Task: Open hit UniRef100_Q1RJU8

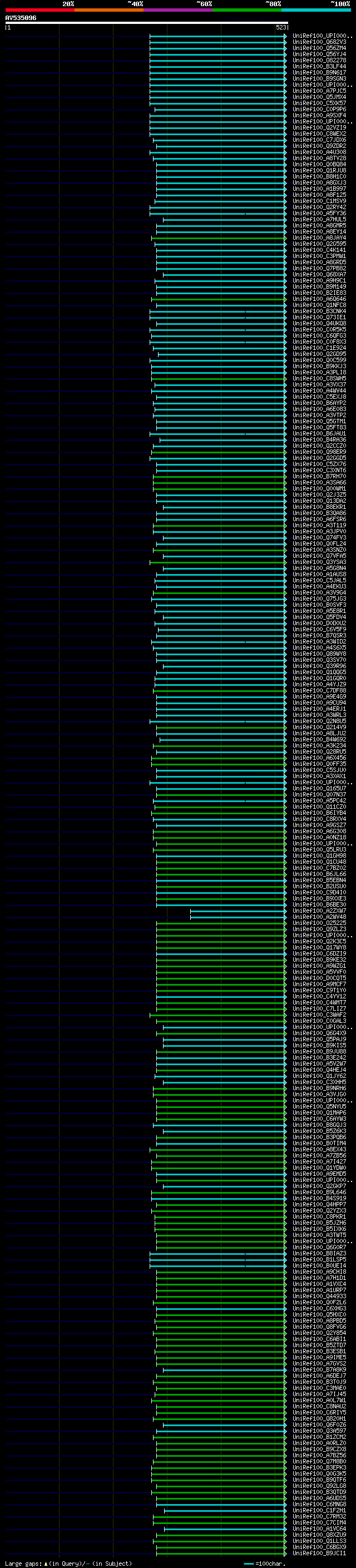Action: [319, 170]
